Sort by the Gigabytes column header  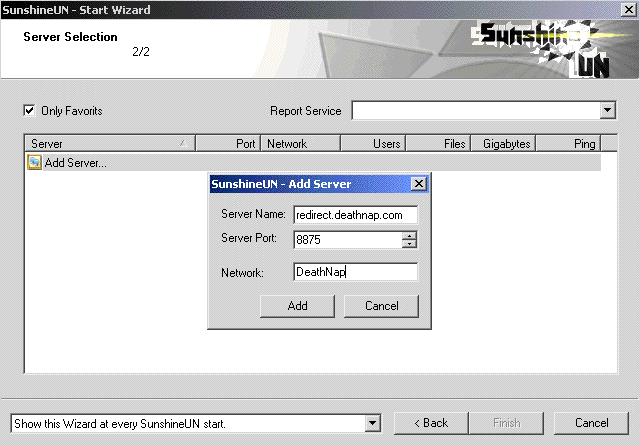coord(504,144)
